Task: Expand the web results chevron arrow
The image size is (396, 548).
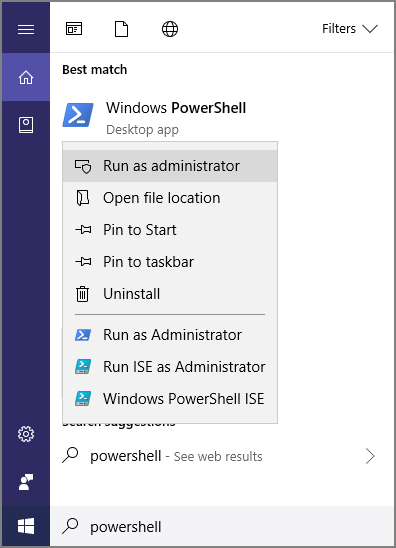Action: coord(370,456)
